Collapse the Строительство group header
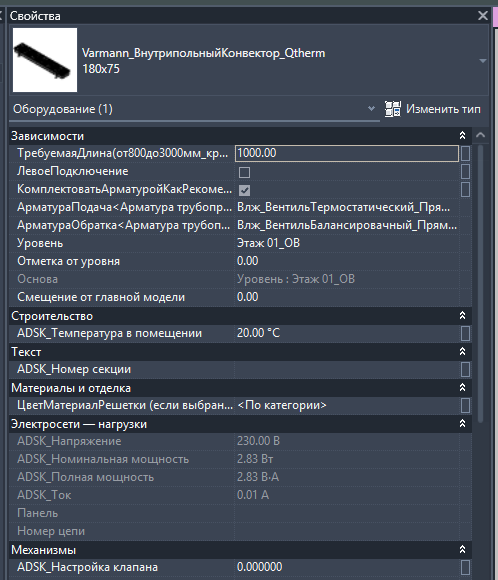Screen dimensions: 498x580 pos(462,316)
